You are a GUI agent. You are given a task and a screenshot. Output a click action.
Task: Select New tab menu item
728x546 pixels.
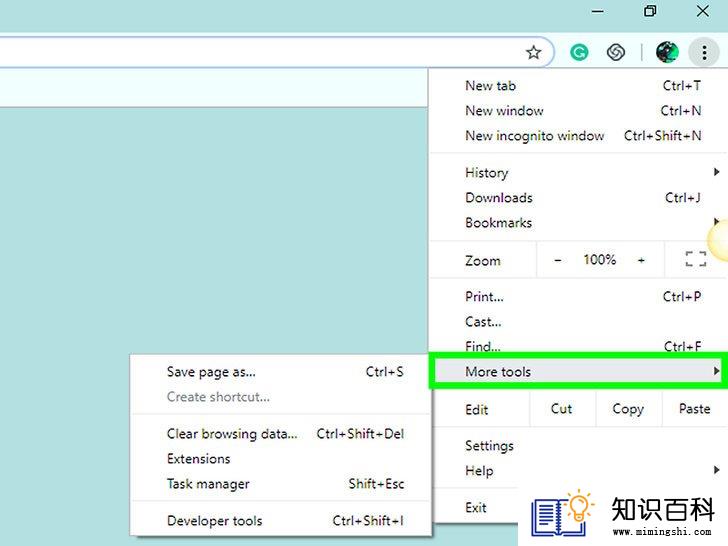578,86
